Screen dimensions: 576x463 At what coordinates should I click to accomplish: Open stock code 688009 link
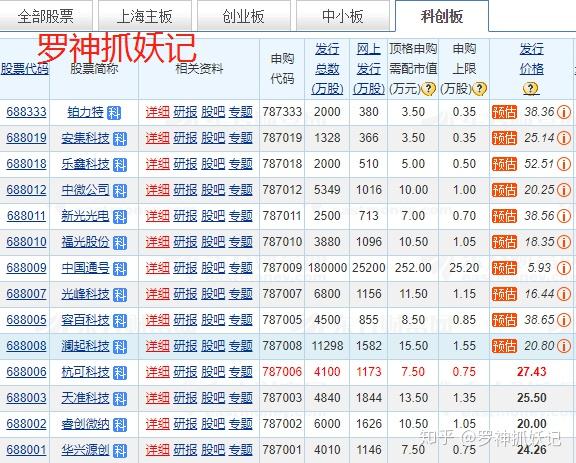point(26,268)
